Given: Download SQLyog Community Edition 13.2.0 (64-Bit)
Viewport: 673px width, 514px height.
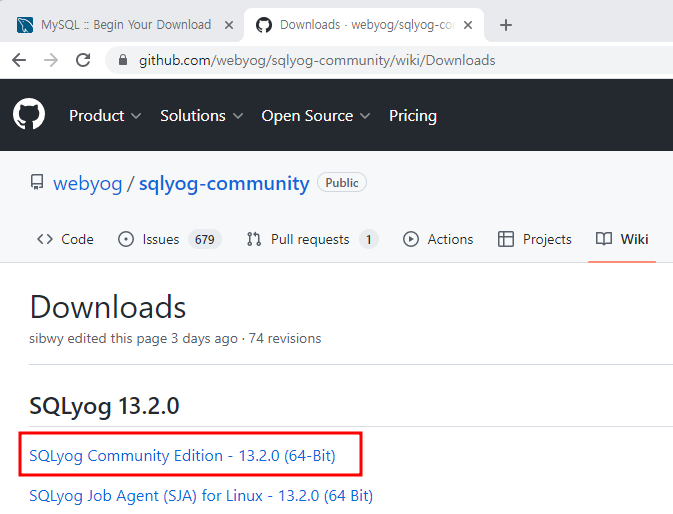Looking at the screenshot, I should coord(182,456).
